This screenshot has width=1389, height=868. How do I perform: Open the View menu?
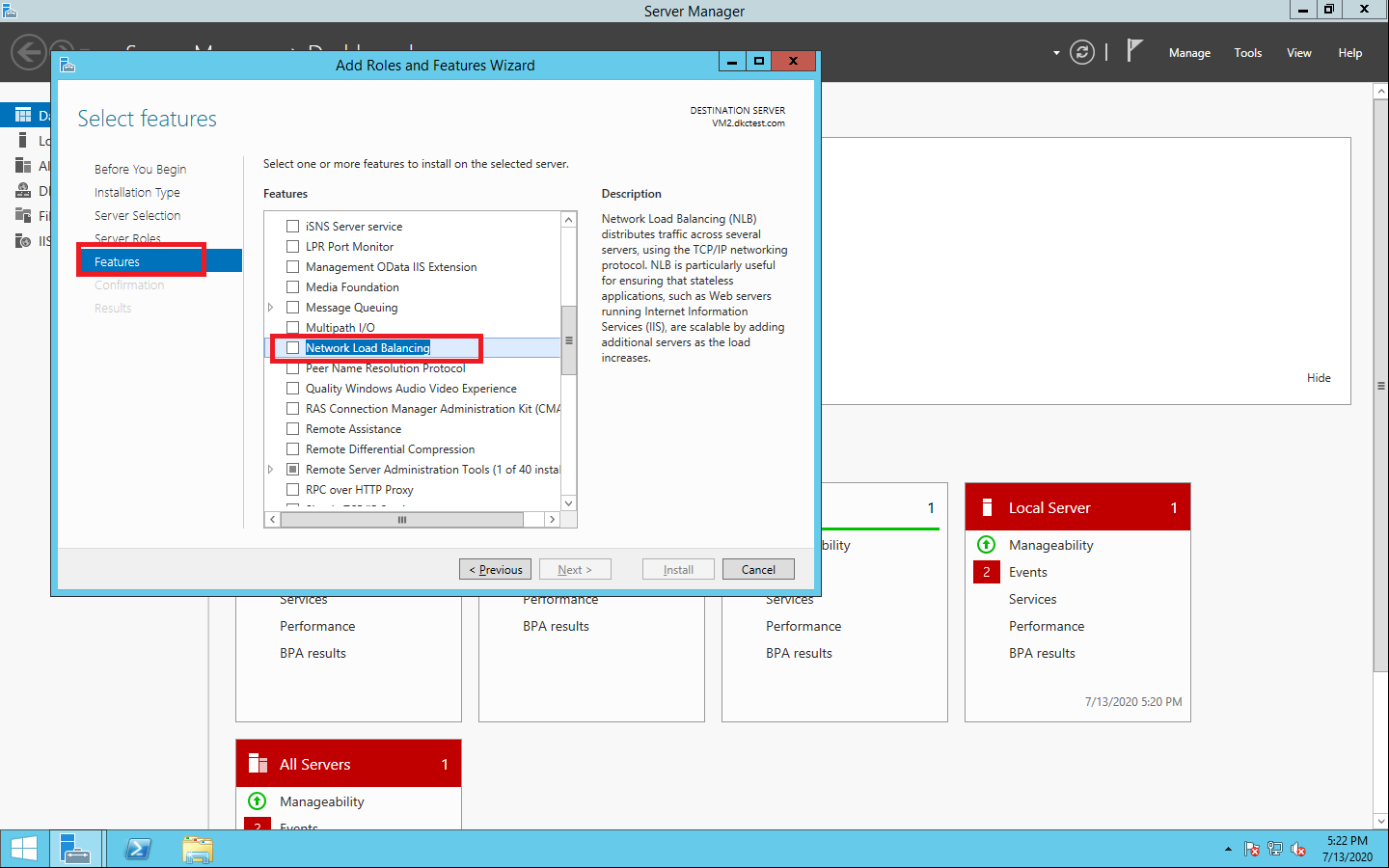(x=1299, y=53)
